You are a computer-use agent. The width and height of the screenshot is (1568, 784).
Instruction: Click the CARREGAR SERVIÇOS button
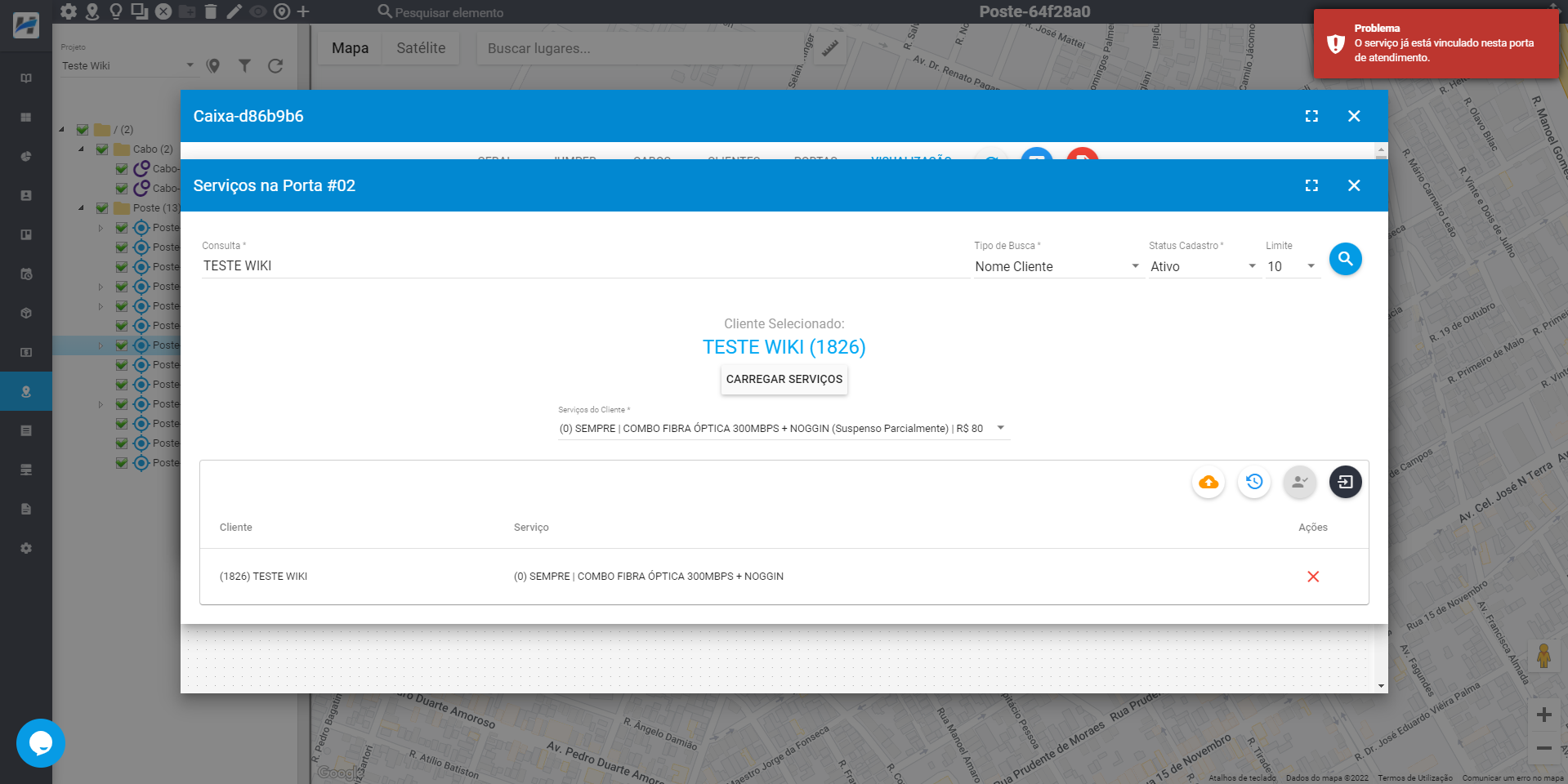pos(784,380)
